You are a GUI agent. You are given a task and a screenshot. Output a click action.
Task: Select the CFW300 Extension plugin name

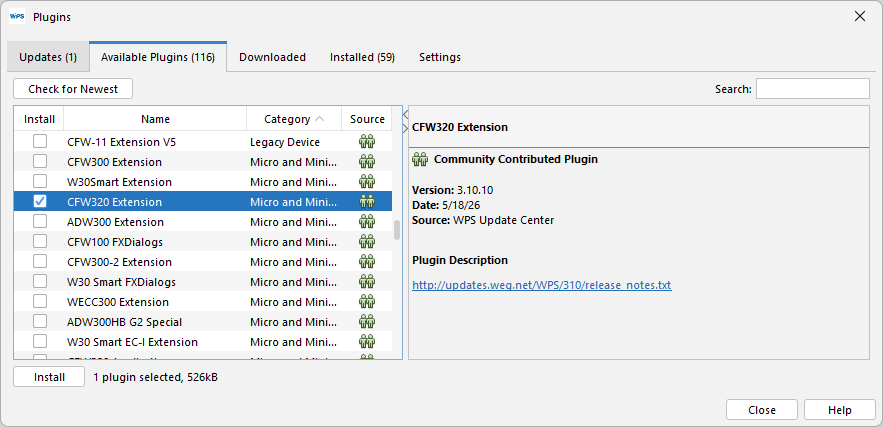point(114,162)
